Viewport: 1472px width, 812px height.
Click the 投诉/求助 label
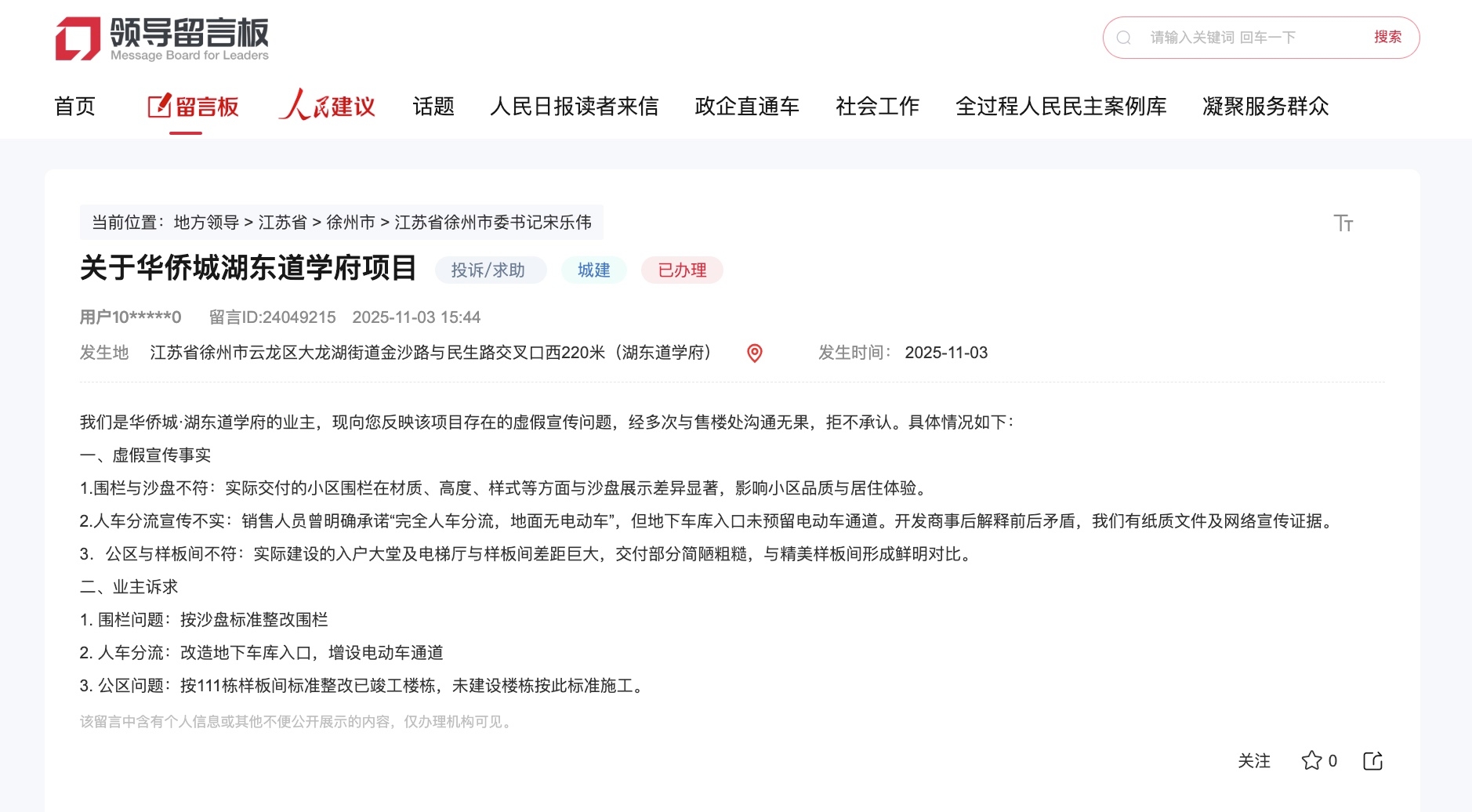click(490, 270)
